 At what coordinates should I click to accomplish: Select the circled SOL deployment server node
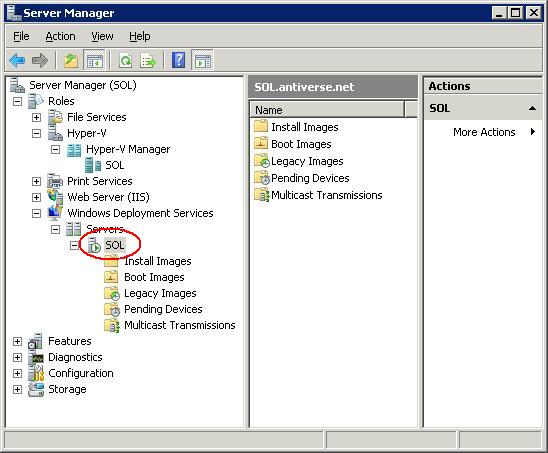point(115,245)
